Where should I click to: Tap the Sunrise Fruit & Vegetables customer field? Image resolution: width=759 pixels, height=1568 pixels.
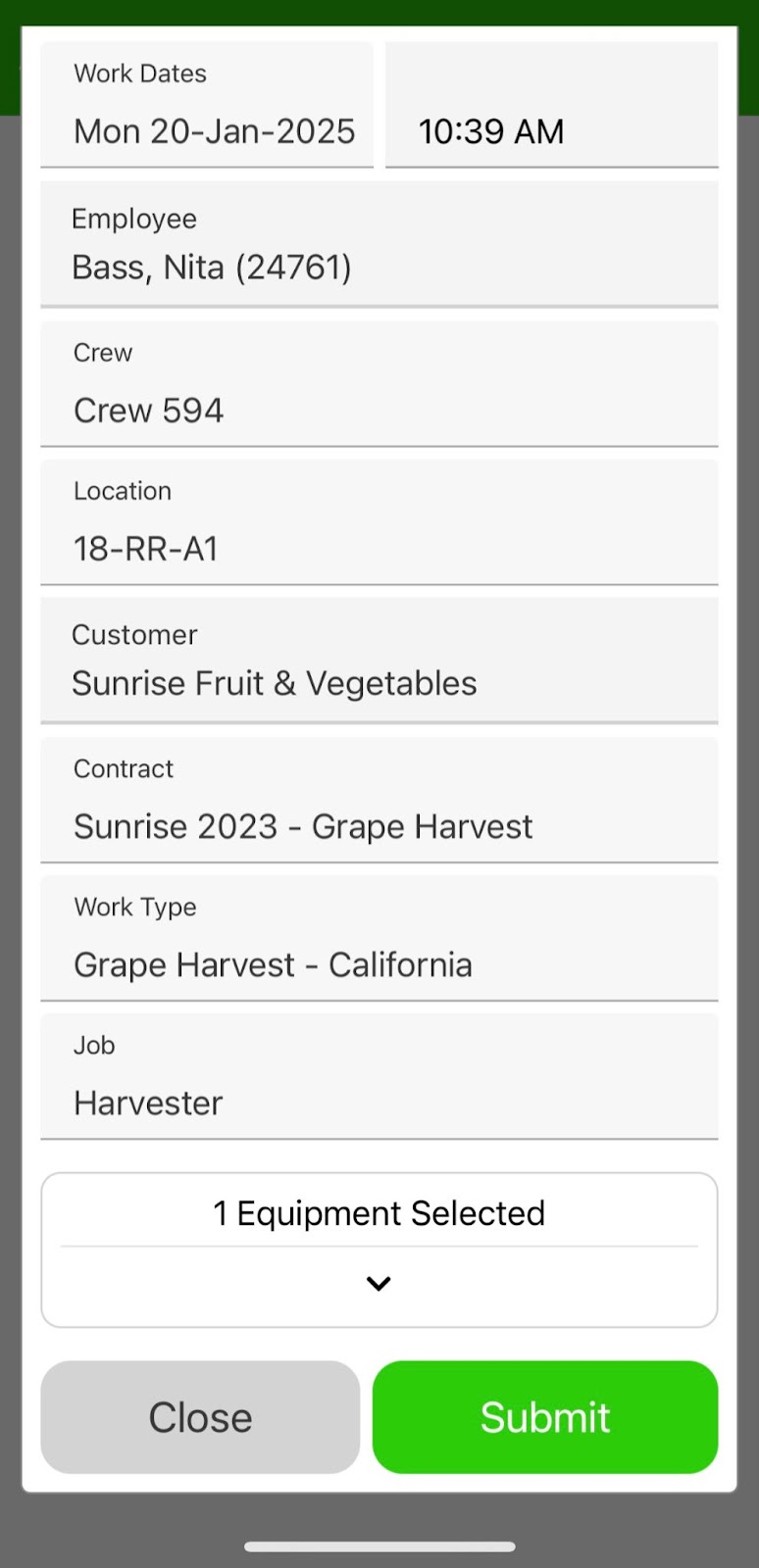[379, 683]
